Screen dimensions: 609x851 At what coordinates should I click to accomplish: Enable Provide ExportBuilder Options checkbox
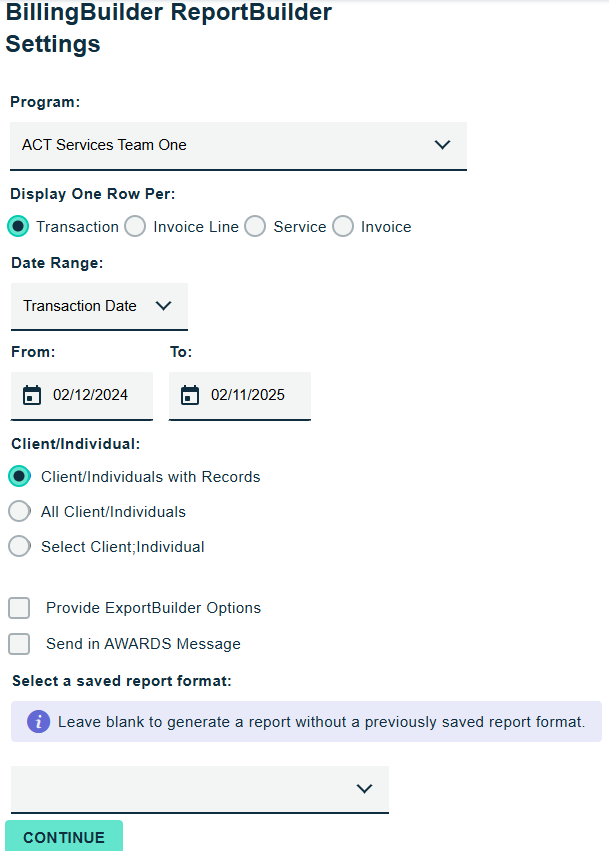(19, 608)
